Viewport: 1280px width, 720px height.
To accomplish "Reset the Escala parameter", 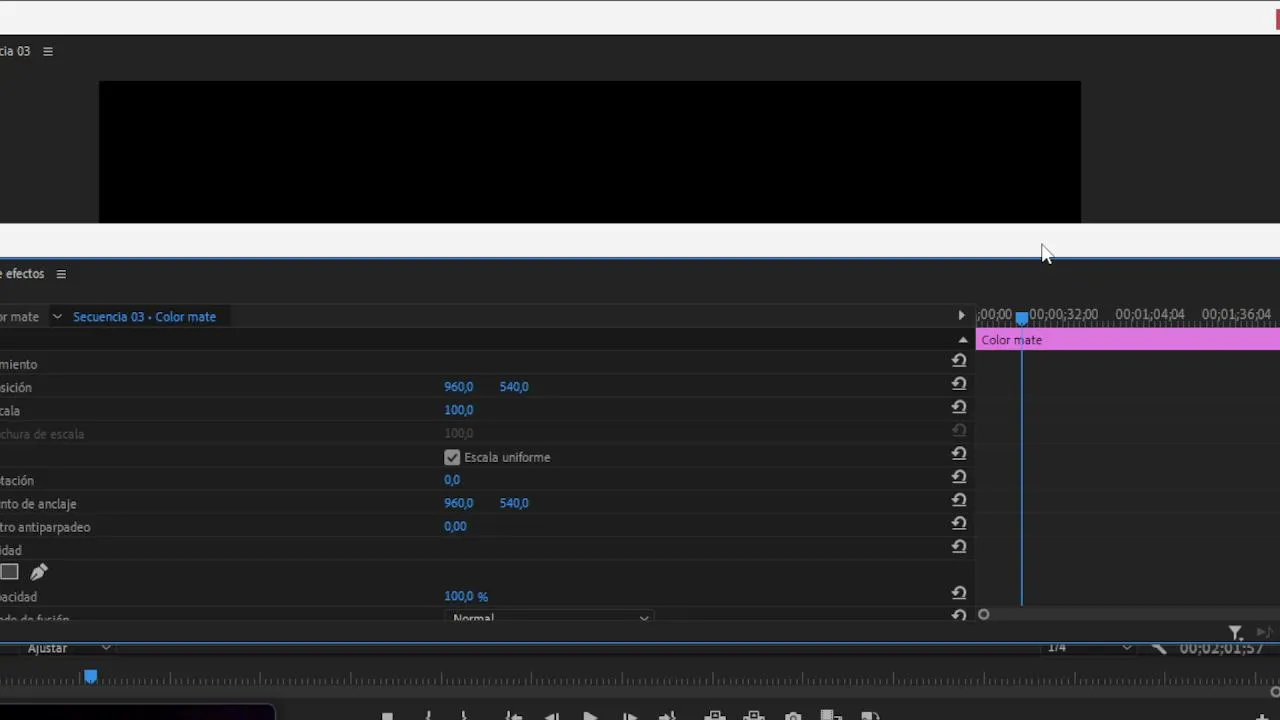I will click(x=959, y=407).
